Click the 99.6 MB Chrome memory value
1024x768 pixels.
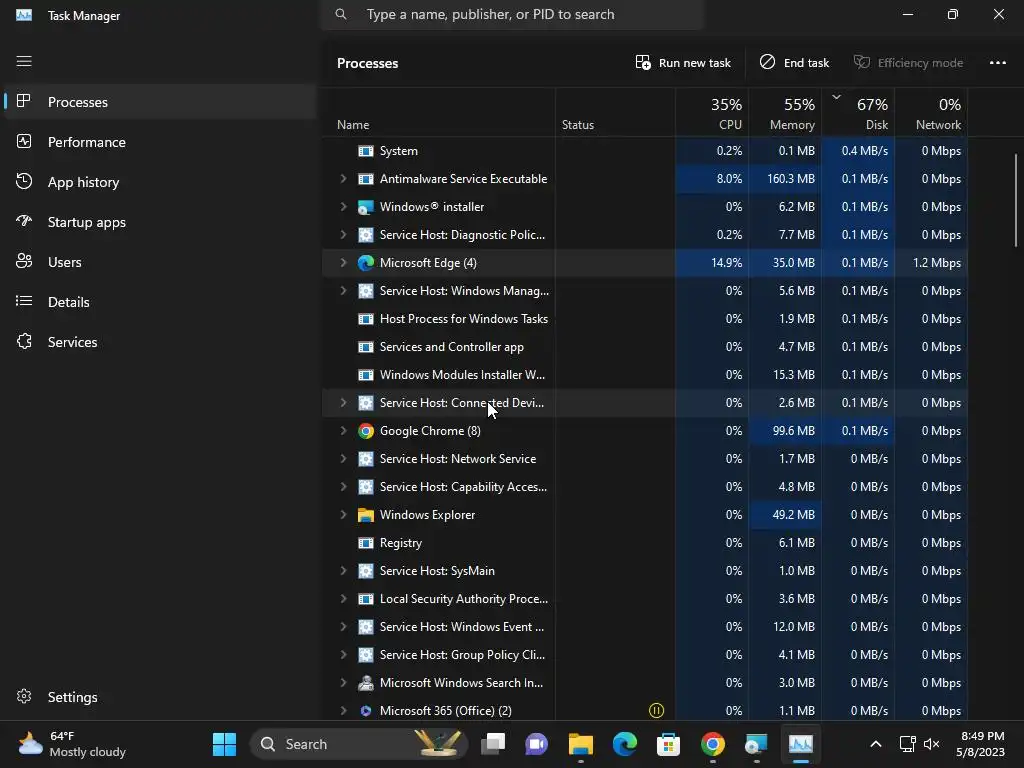(x=793, y=431)
